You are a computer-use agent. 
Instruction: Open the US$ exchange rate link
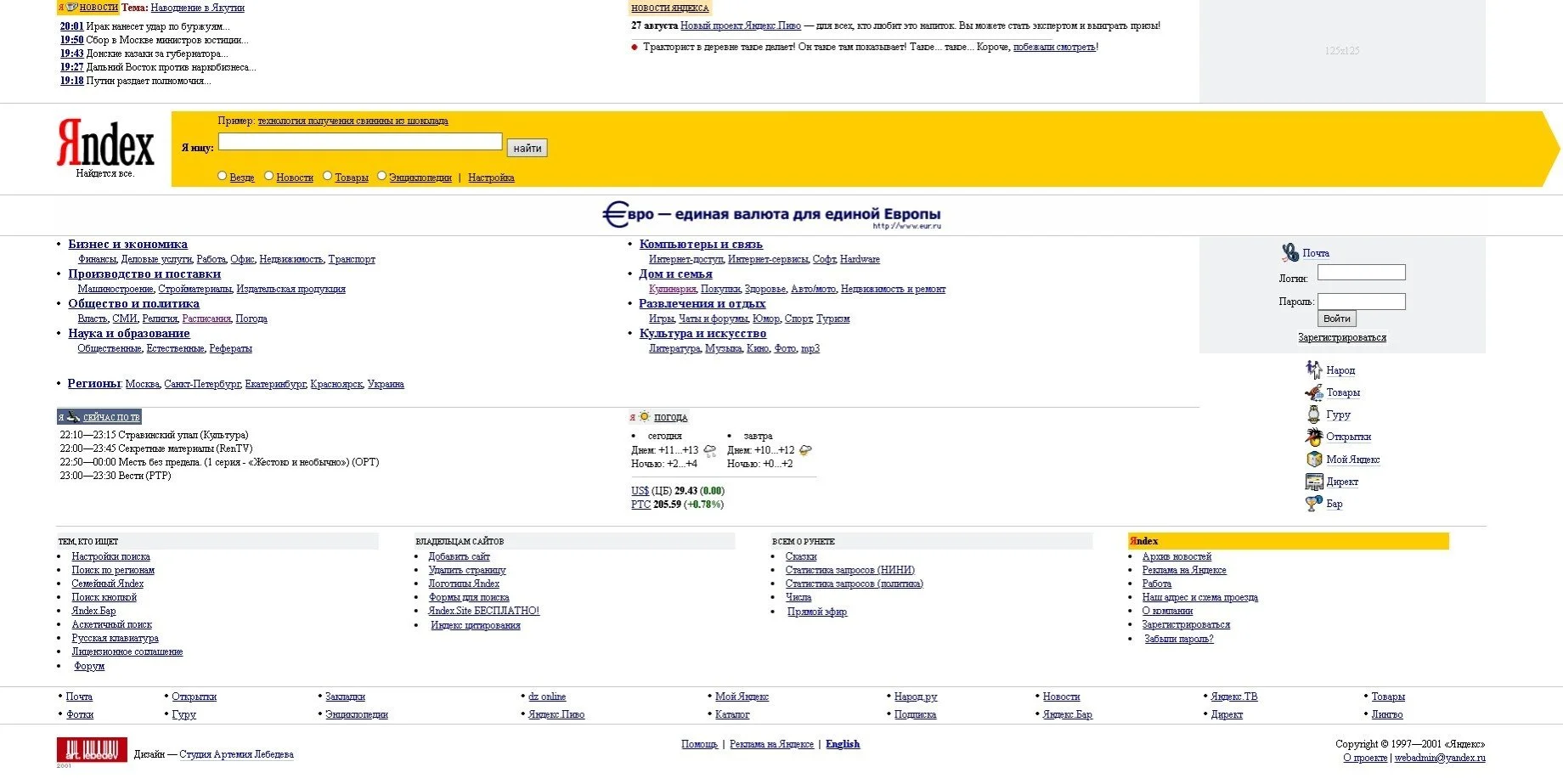[x=640, y=491]
